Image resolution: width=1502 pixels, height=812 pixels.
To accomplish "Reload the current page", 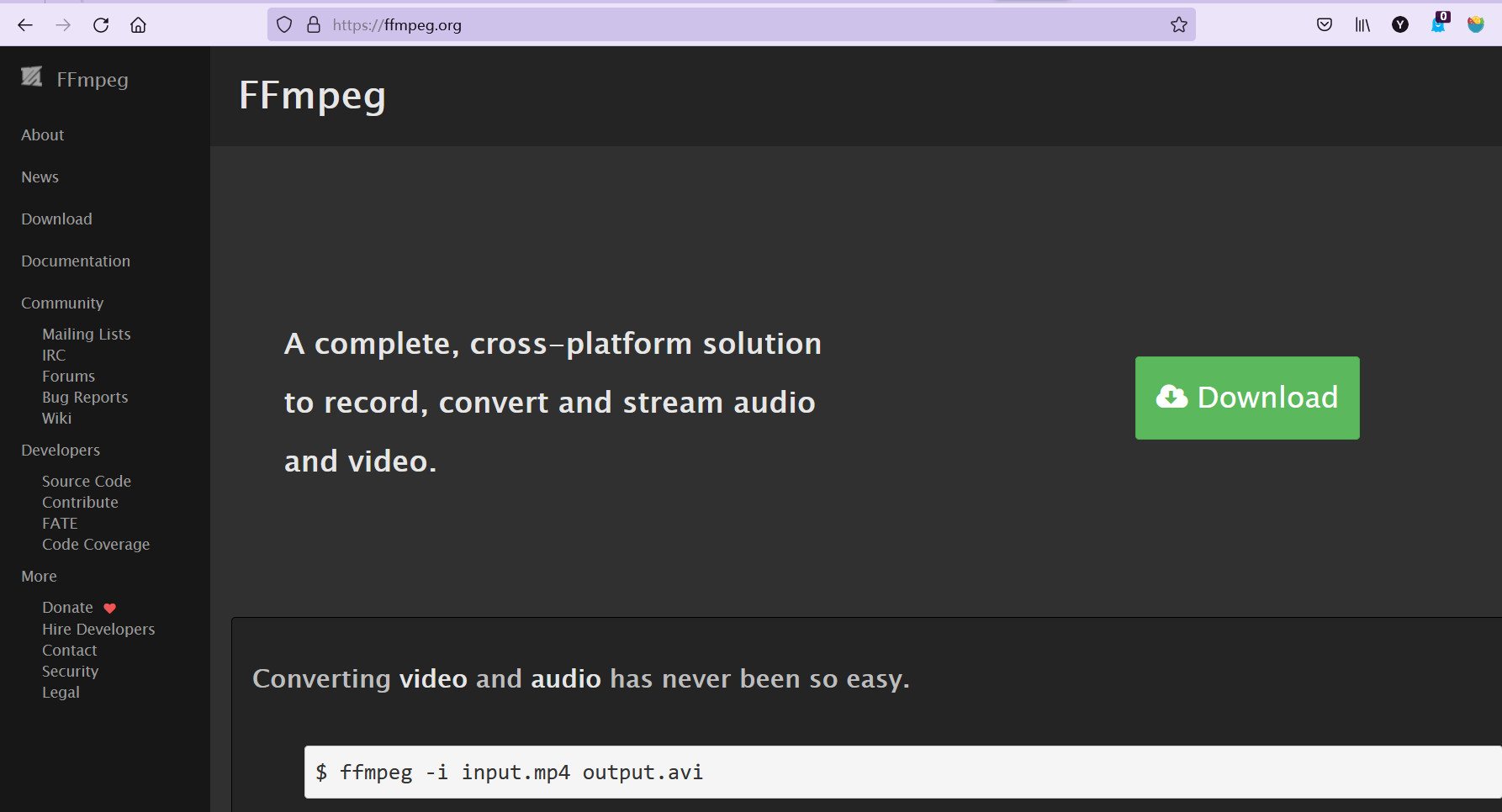I will 101,24.
